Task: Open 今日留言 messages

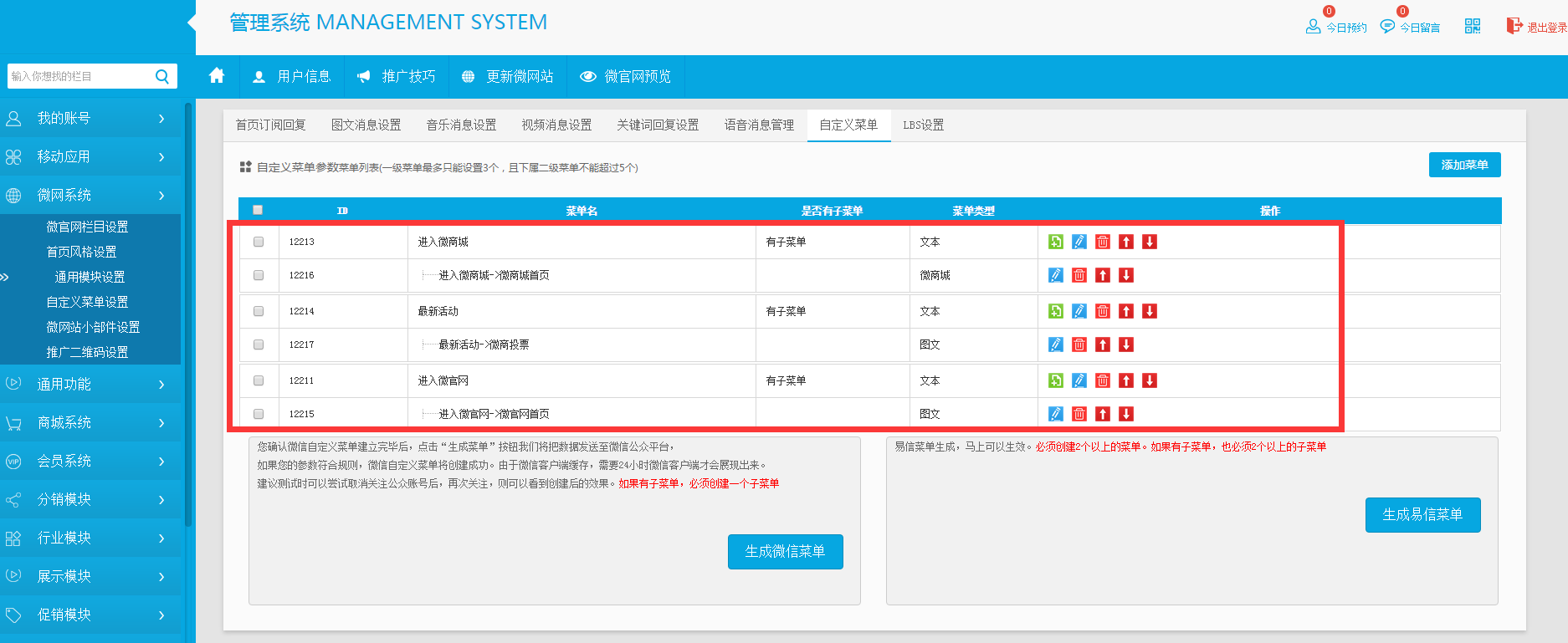Action: (x=1411, y=27)
